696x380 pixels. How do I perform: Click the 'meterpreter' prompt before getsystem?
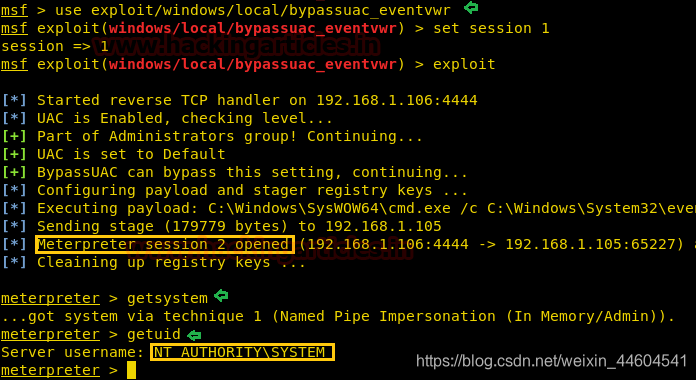coord(51,298)
